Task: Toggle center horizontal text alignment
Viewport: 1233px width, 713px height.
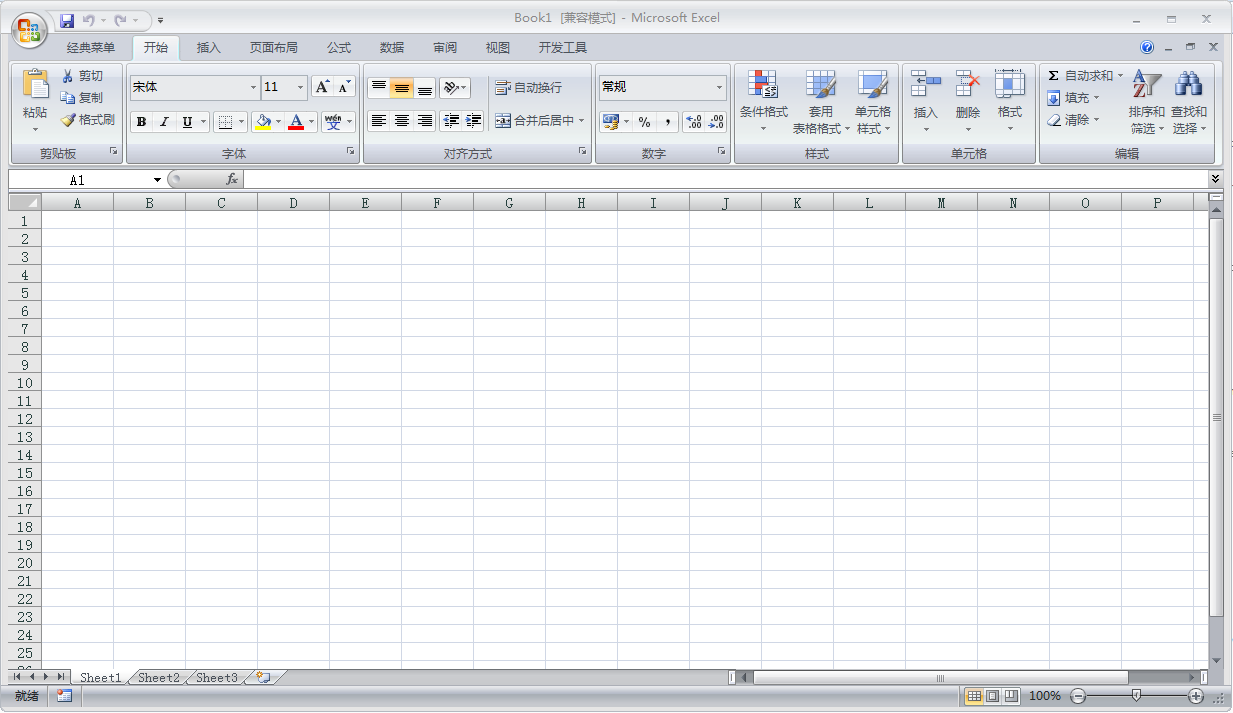Action: click(x=402, y=121)
